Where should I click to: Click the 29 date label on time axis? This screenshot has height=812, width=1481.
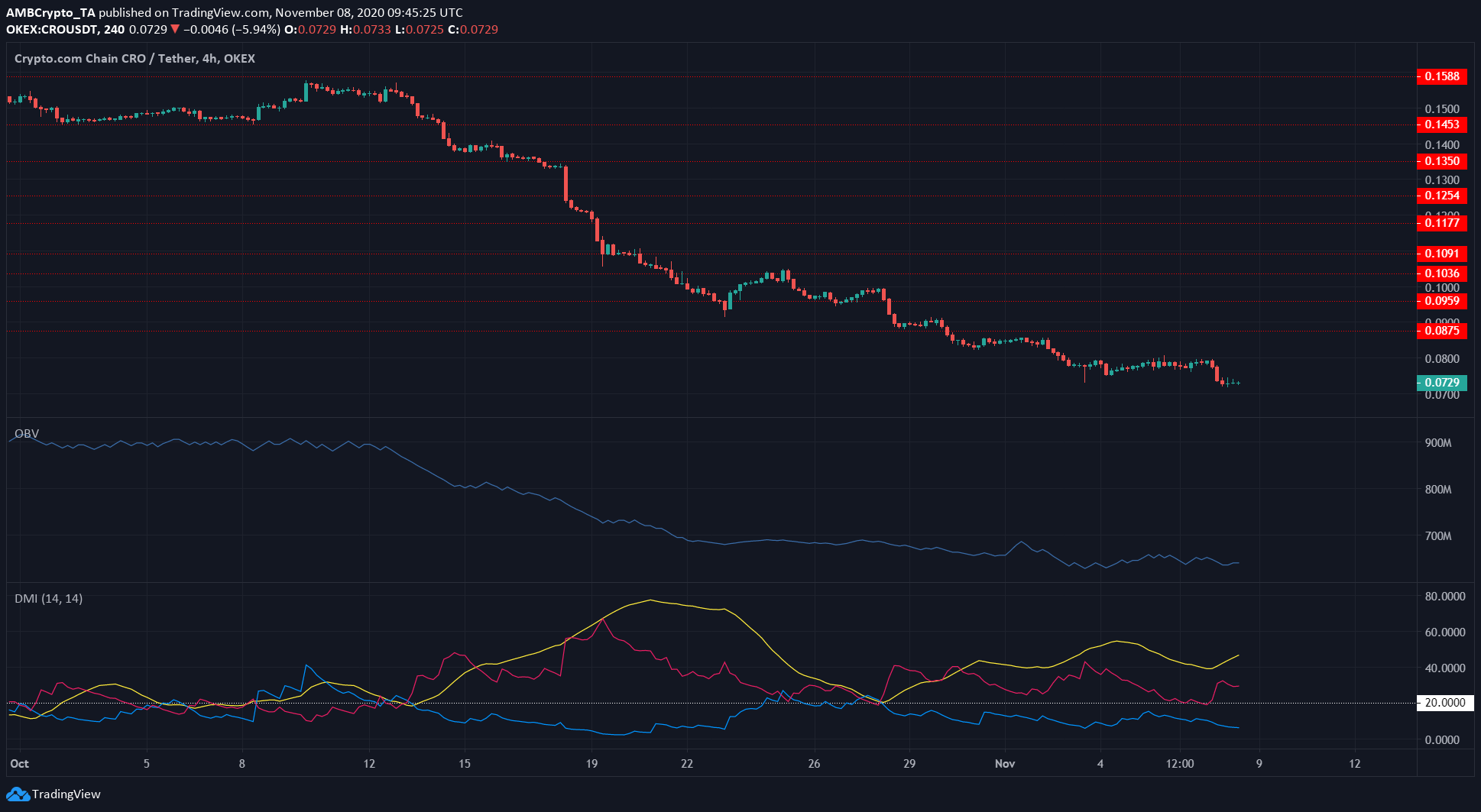click(x=909, y=764)
